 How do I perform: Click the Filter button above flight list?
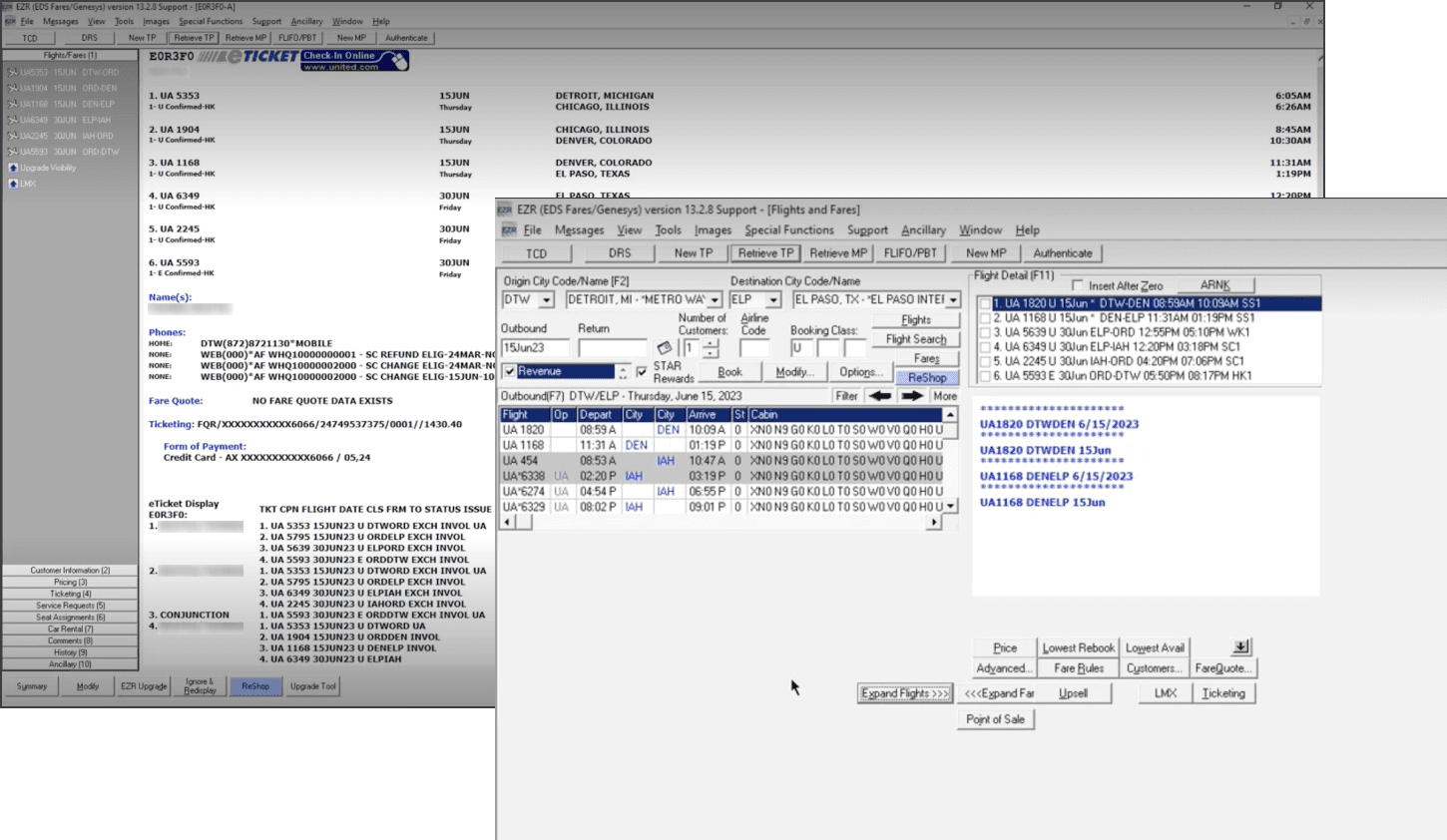846,396
